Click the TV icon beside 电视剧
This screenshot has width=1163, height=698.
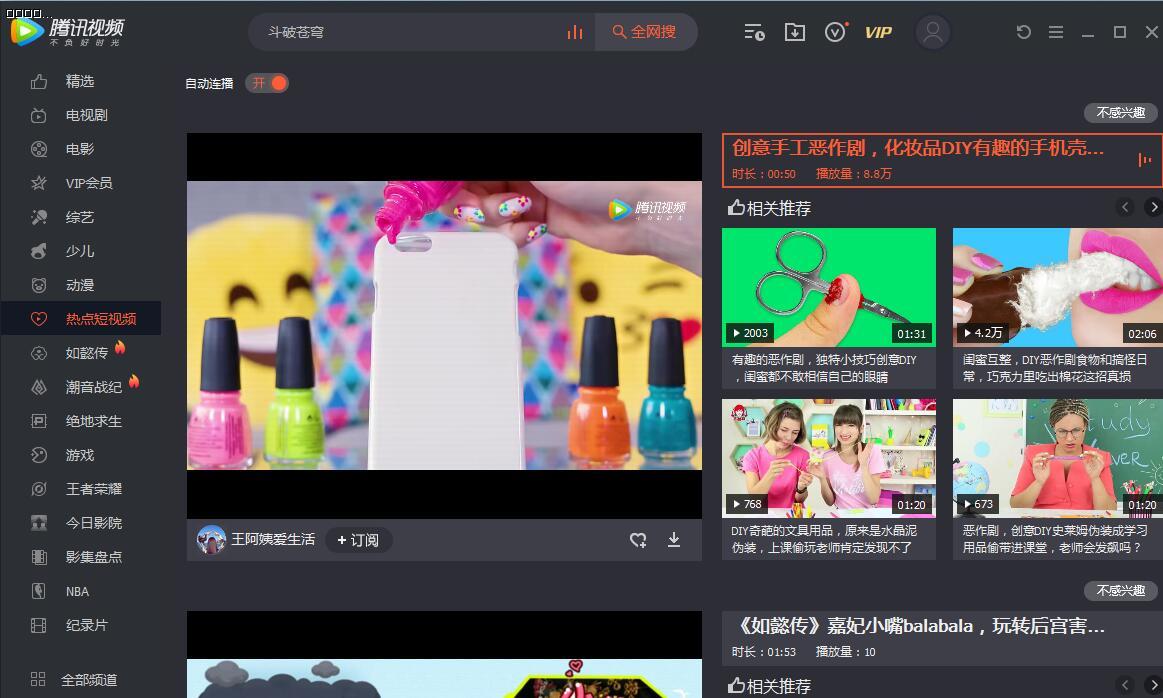39,116
